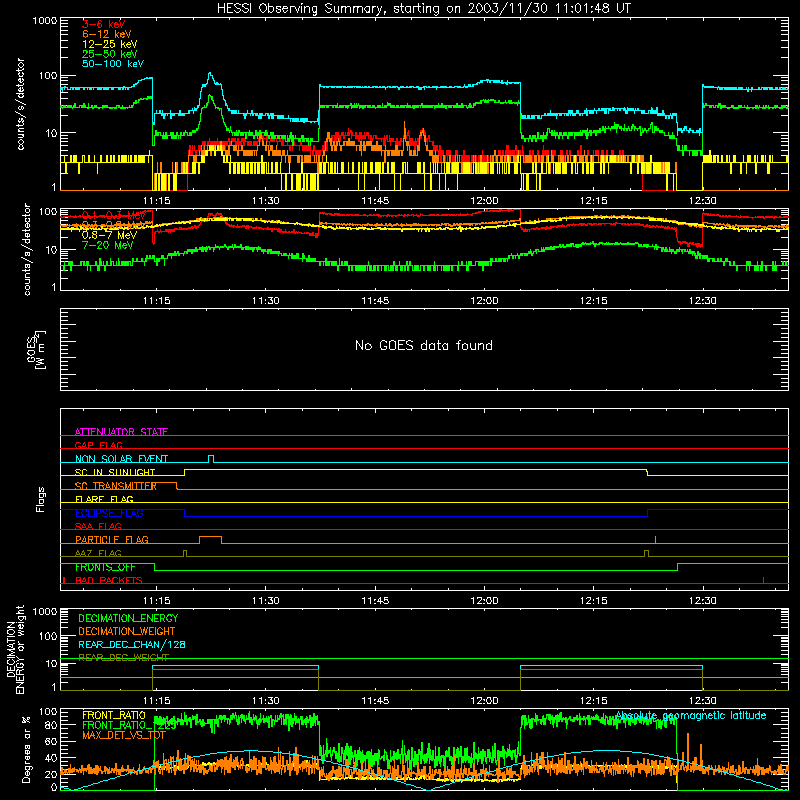Click the SAA_FLAG label
The width and height of the screenshot is (800, 800).
coord(98,526)
